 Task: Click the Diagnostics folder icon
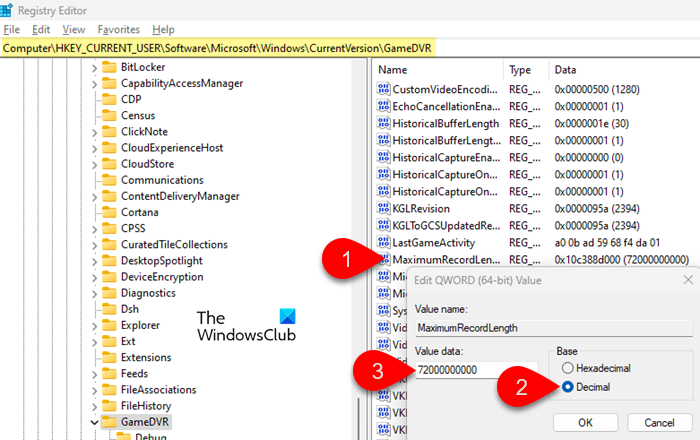pos(109,293)
